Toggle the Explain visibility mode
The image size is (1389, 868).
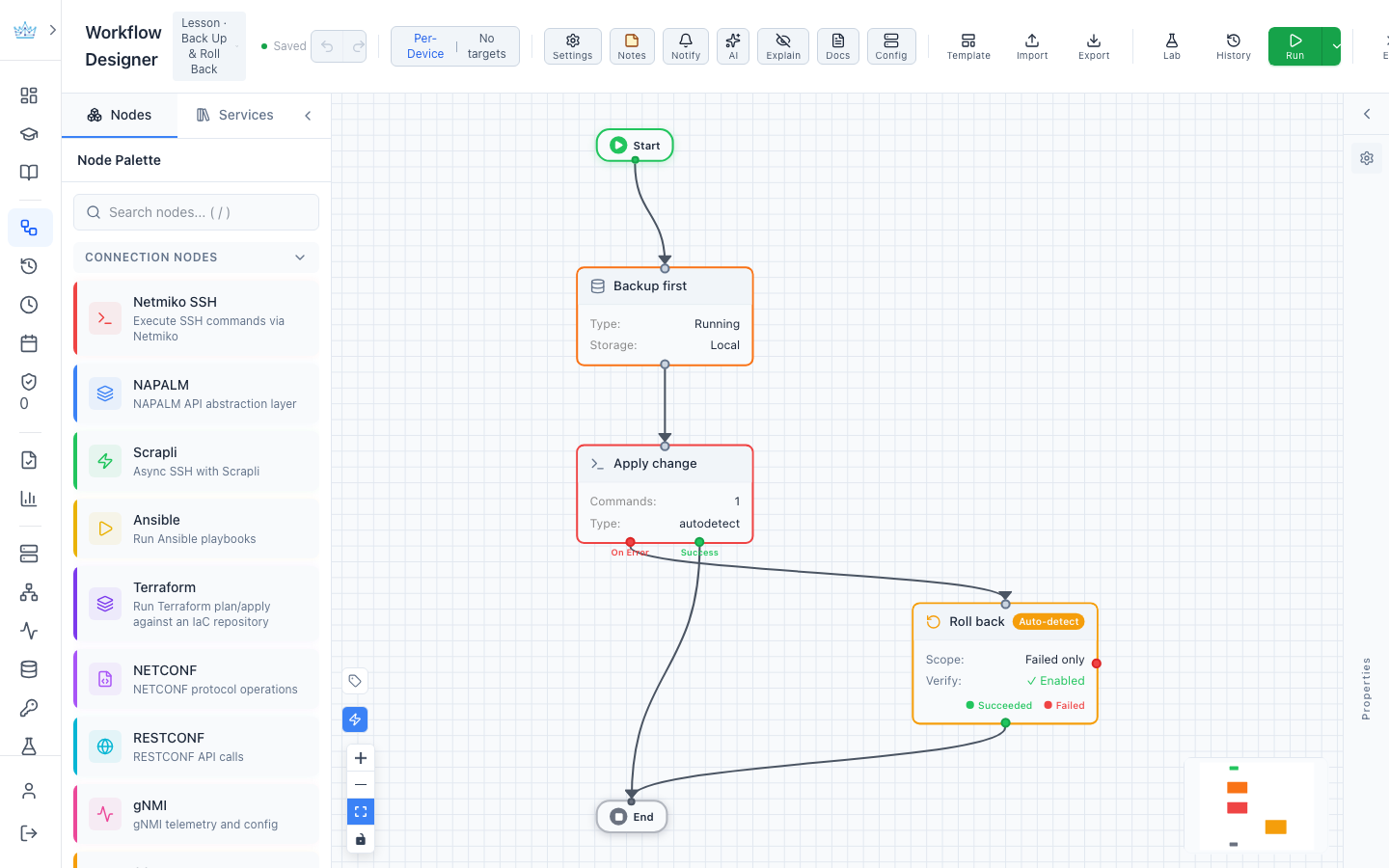click(x=783, y=46)
